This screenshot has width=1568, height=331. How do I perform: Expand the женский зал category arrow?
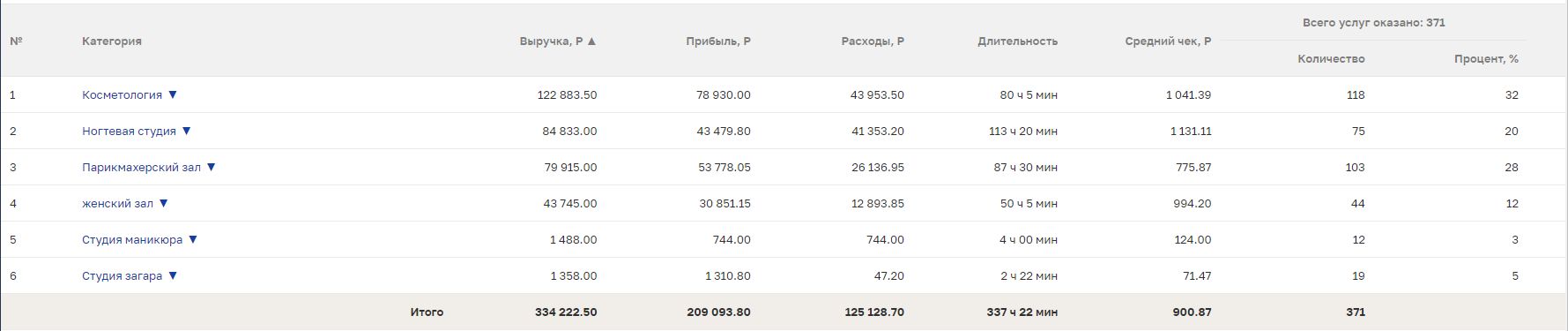(163, 203)
